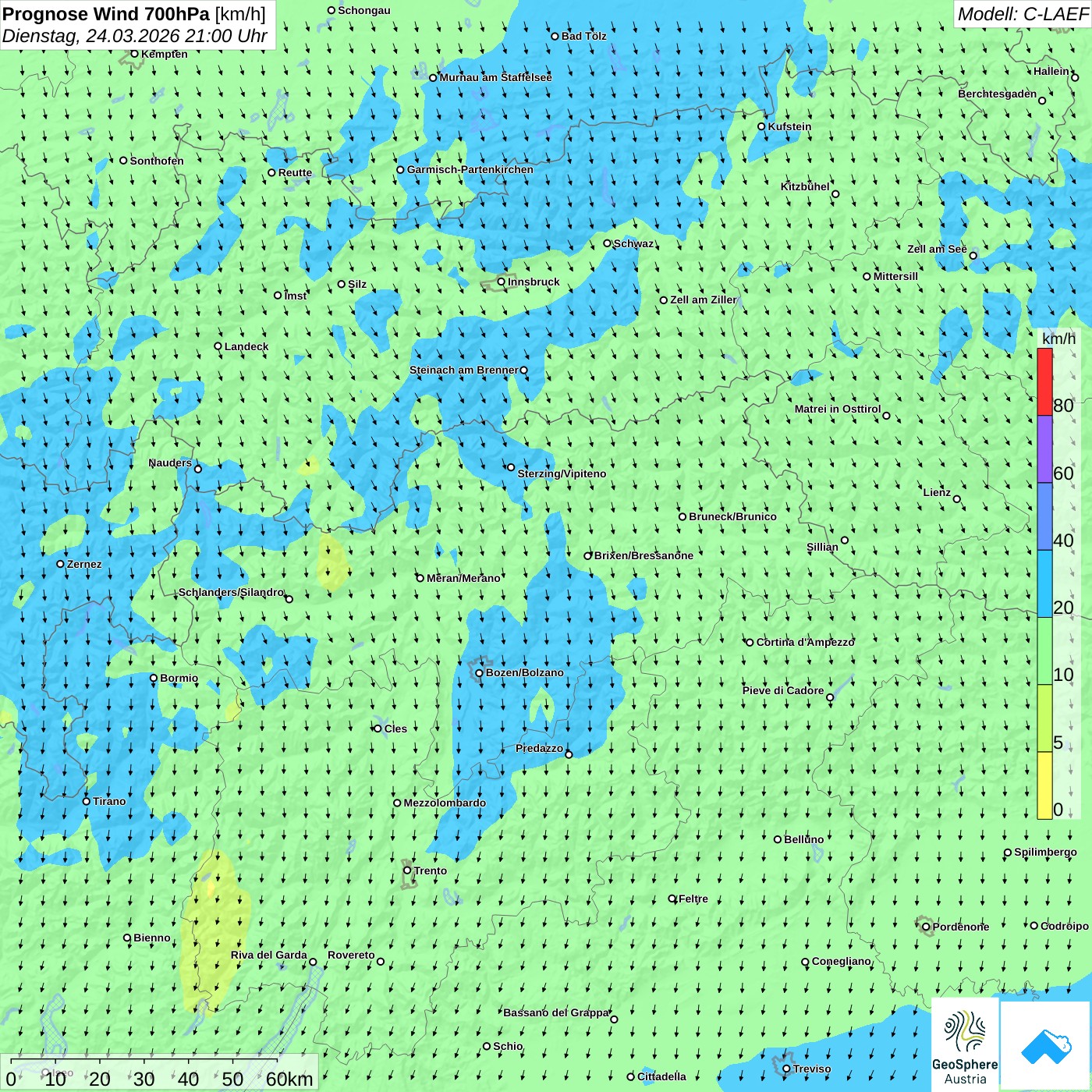Screen dimensions: 1092x1092
Task: Click the Cittadella label
Action: (x=661, y=1076)
